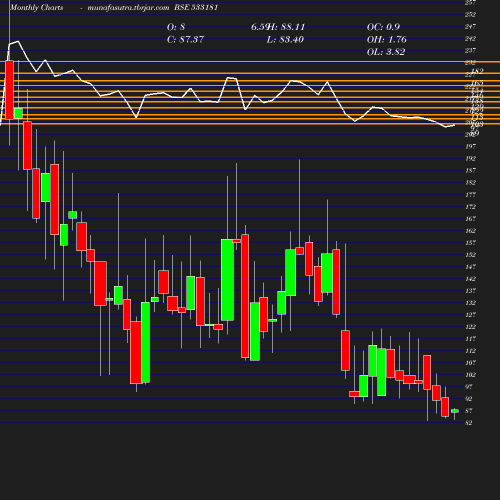The width and height of the screenshot is (500, 500).
Task: Click the 137 price axis label
Action: pyautogui.click(x=470, y=291)
